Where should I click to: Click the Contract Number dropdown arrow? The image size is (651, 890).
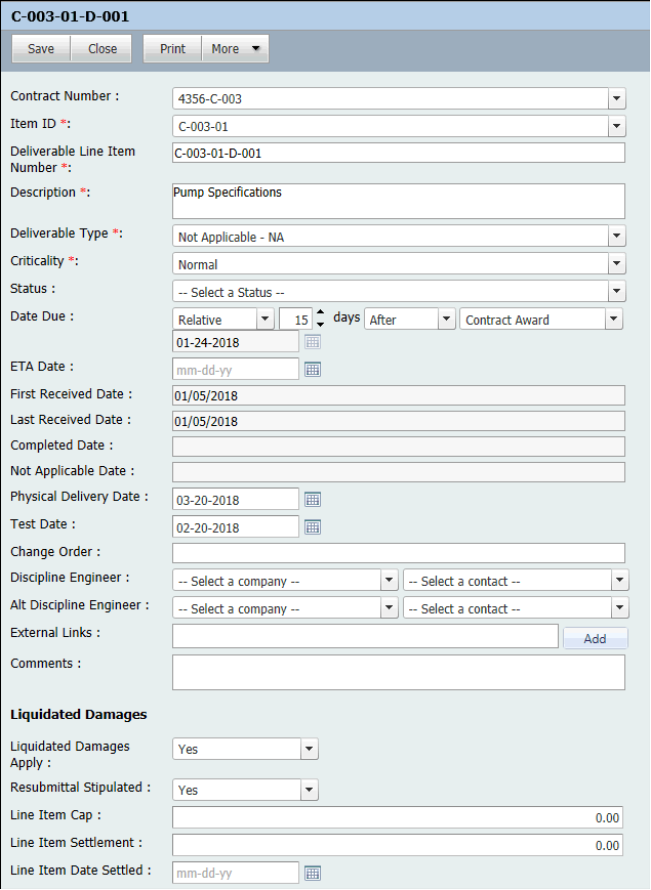point(617,97)
